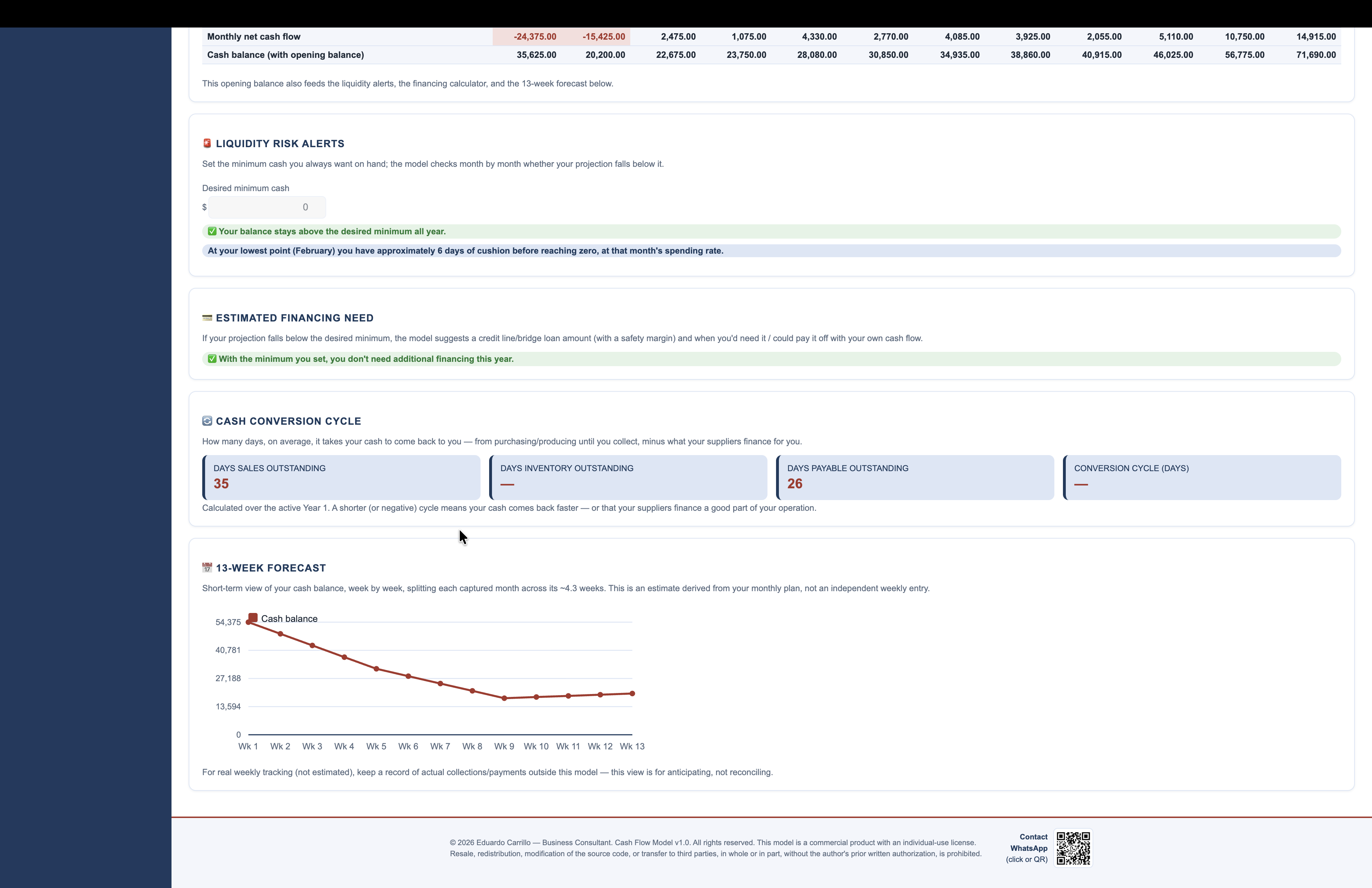Click the Wk 5 data point on chart
The width and height of the screenshot is (1372, 888).
377,669
